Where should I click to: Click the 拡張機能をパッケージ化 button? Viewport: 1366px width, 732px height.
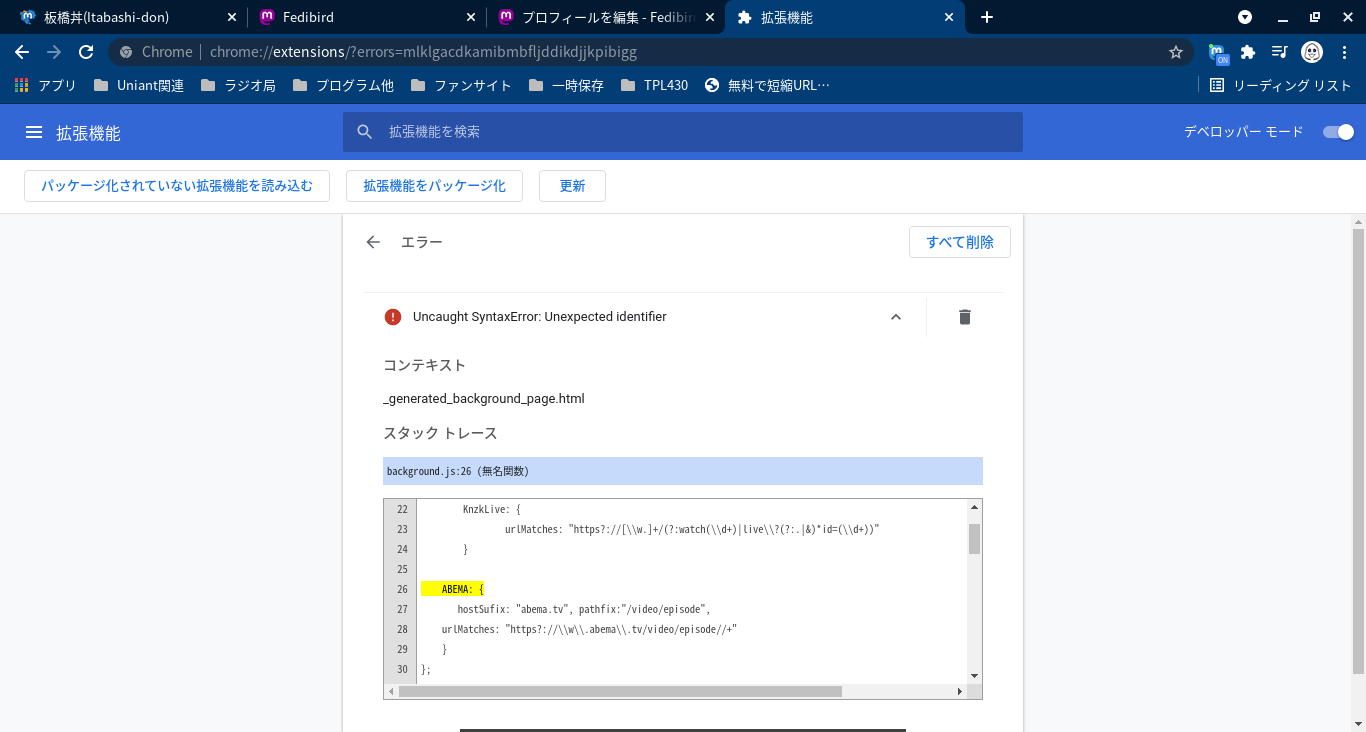pyautogui.click(x=434, y=186)
